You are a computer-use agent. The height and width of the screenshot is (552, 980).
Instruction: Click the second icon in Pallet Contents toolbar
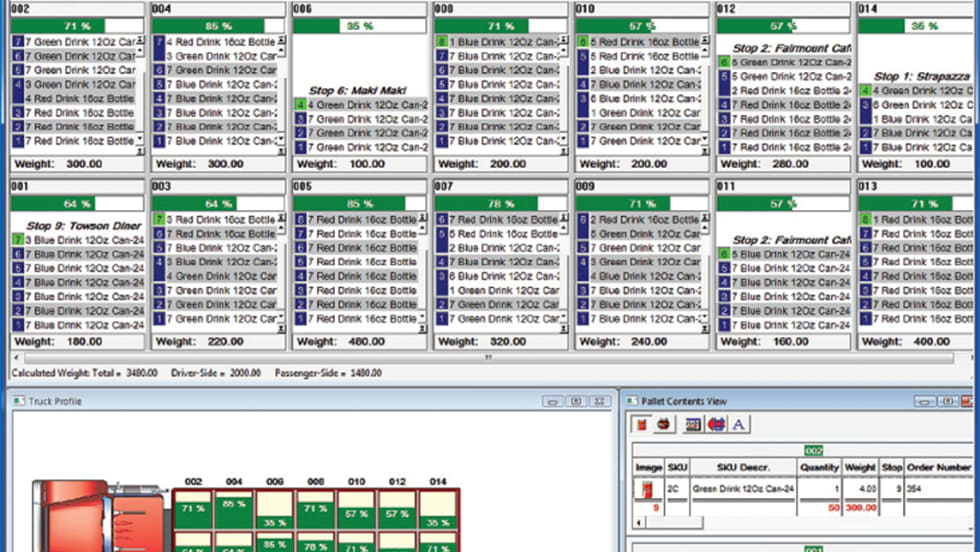pos(664,424)
